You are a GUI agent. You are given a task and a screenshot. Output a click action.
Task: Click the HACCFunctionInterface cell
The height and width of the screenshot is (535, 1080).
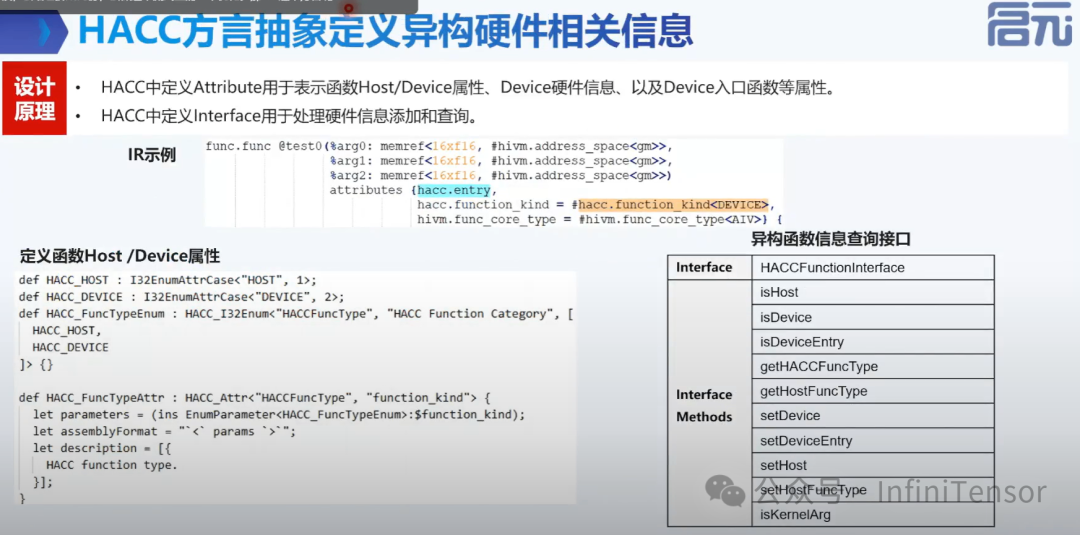pos(873,267)
